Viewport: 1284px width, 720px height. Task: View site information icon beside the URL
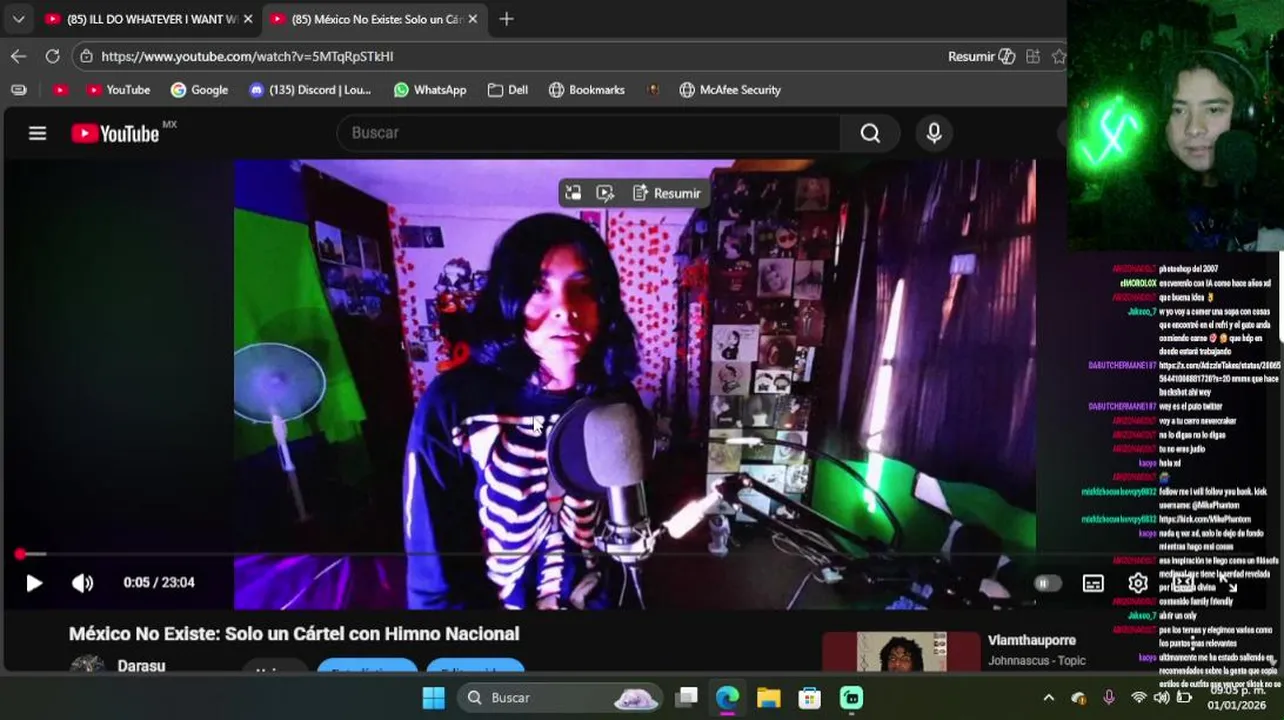coord(87,56)
